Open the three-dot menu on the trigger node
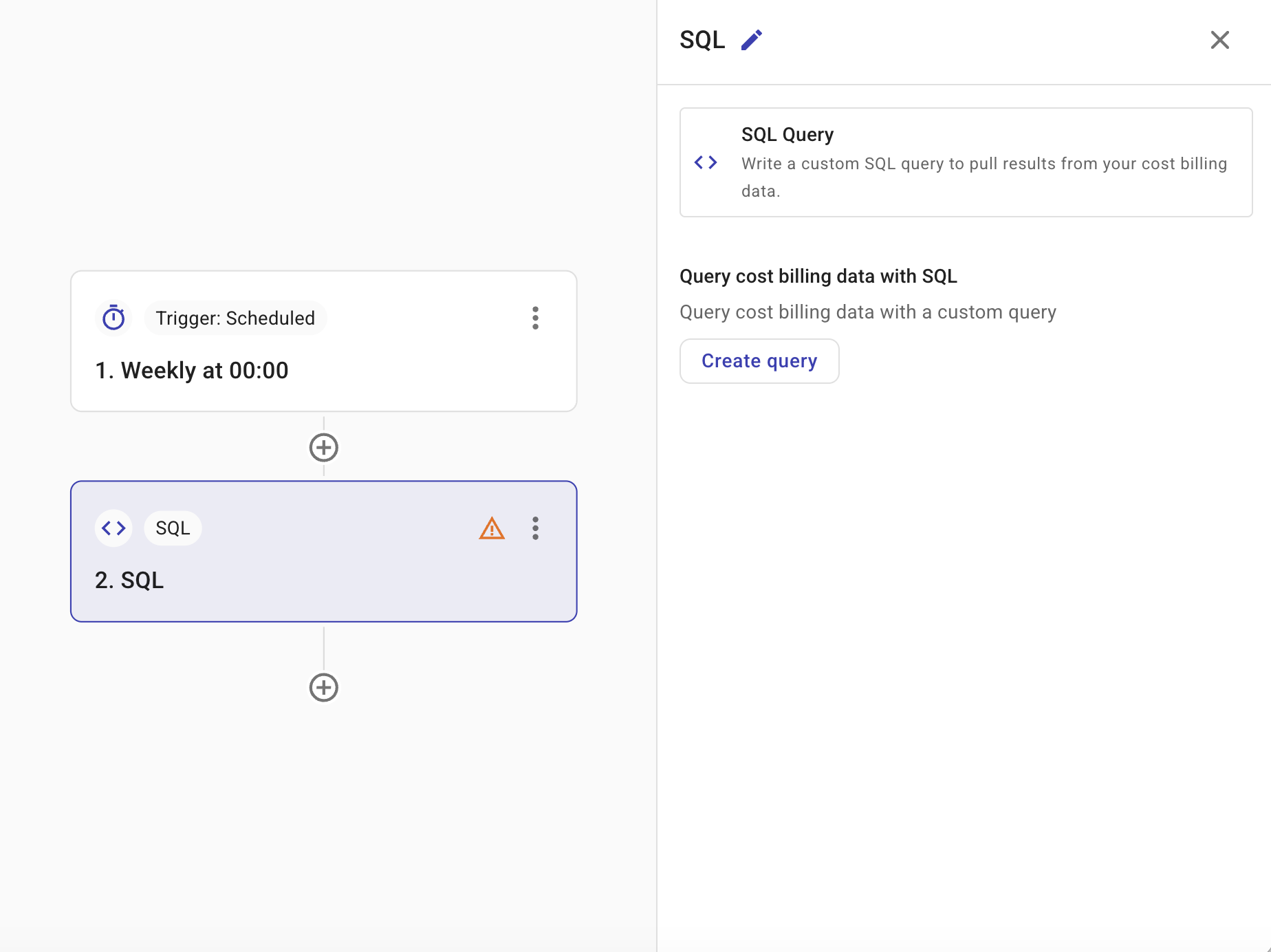The height and width of the screenshot is (952, 1271). 535,318
